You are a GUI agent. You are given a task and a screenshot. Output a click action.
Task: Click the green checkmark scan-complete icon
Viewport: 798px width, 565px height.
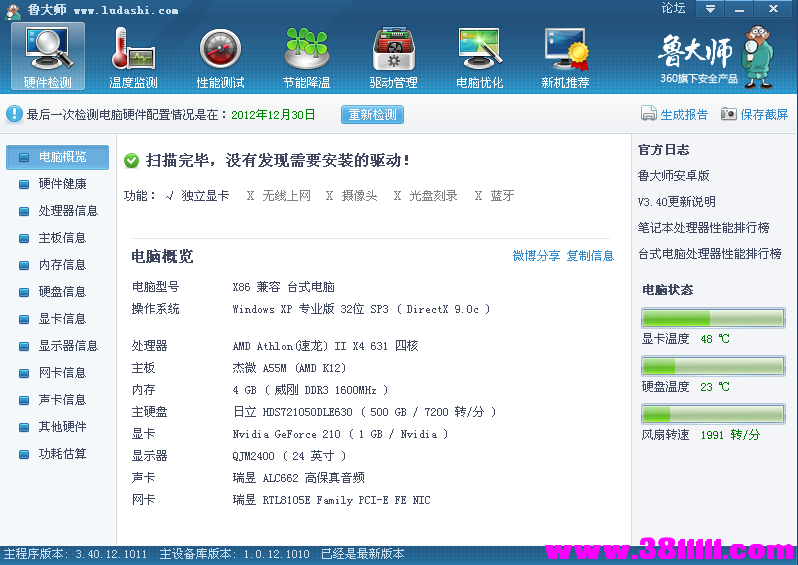[131, 161]
